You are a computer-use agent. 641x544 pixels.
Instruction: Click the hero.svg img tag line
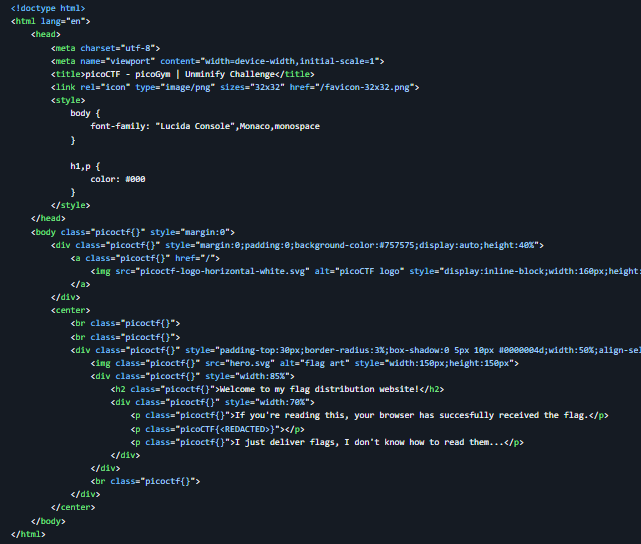click(305, 363)
